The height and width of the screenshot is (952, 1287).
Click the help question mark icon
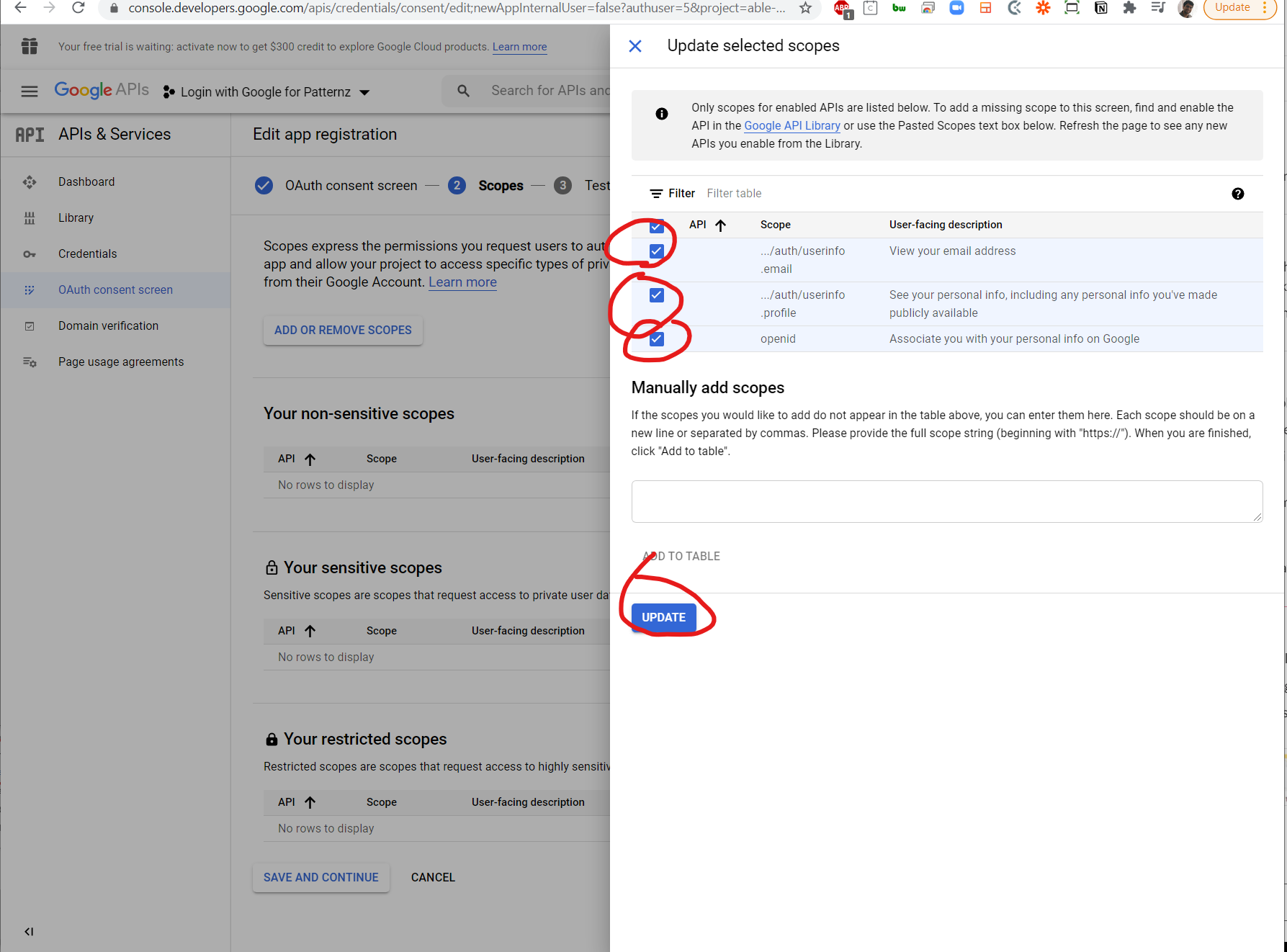point(1237,194)
